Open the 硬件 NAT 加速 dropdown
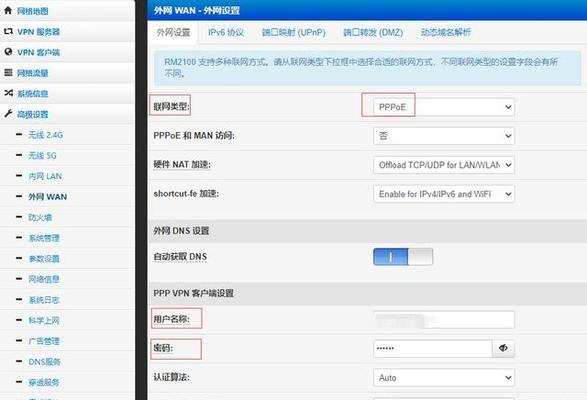The width and height of the screenshot is (587, 400). 444,165
